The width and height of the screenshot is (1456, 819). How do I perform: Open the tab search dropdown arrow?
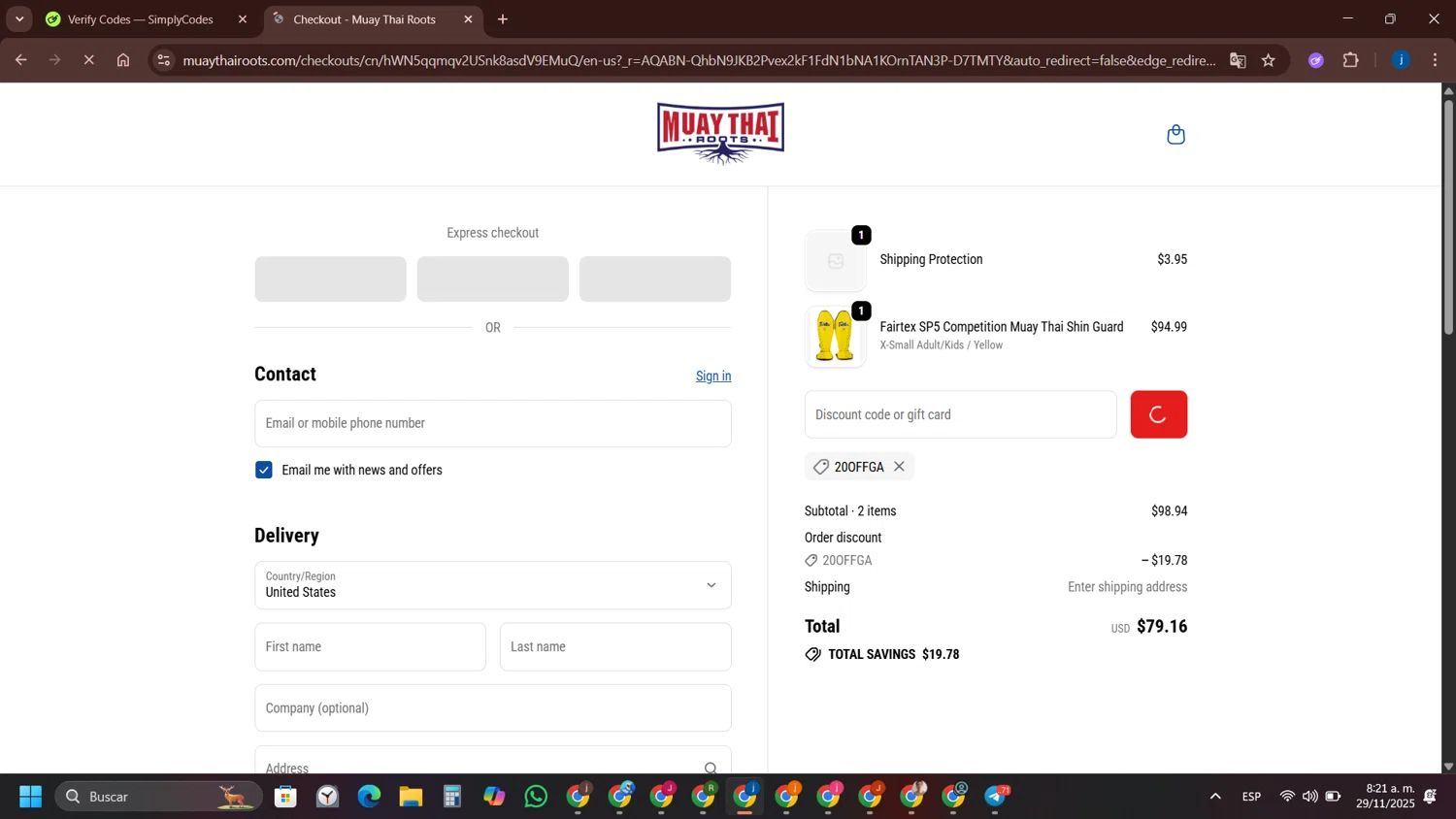click(x=19, y=19)
